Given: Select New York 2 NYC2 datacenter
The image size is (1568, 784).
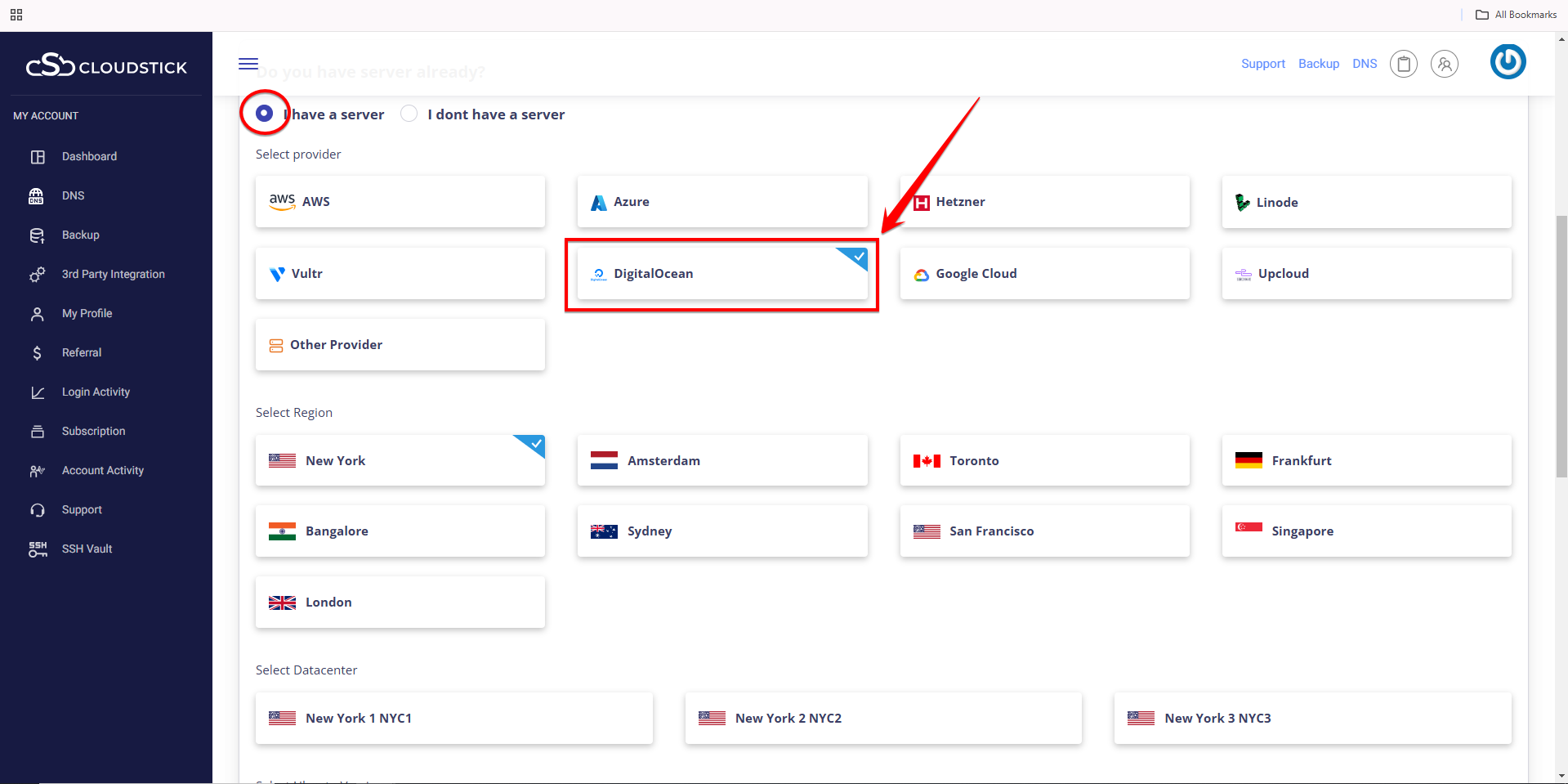Looking at the screenshot, I should coord(882,718).
